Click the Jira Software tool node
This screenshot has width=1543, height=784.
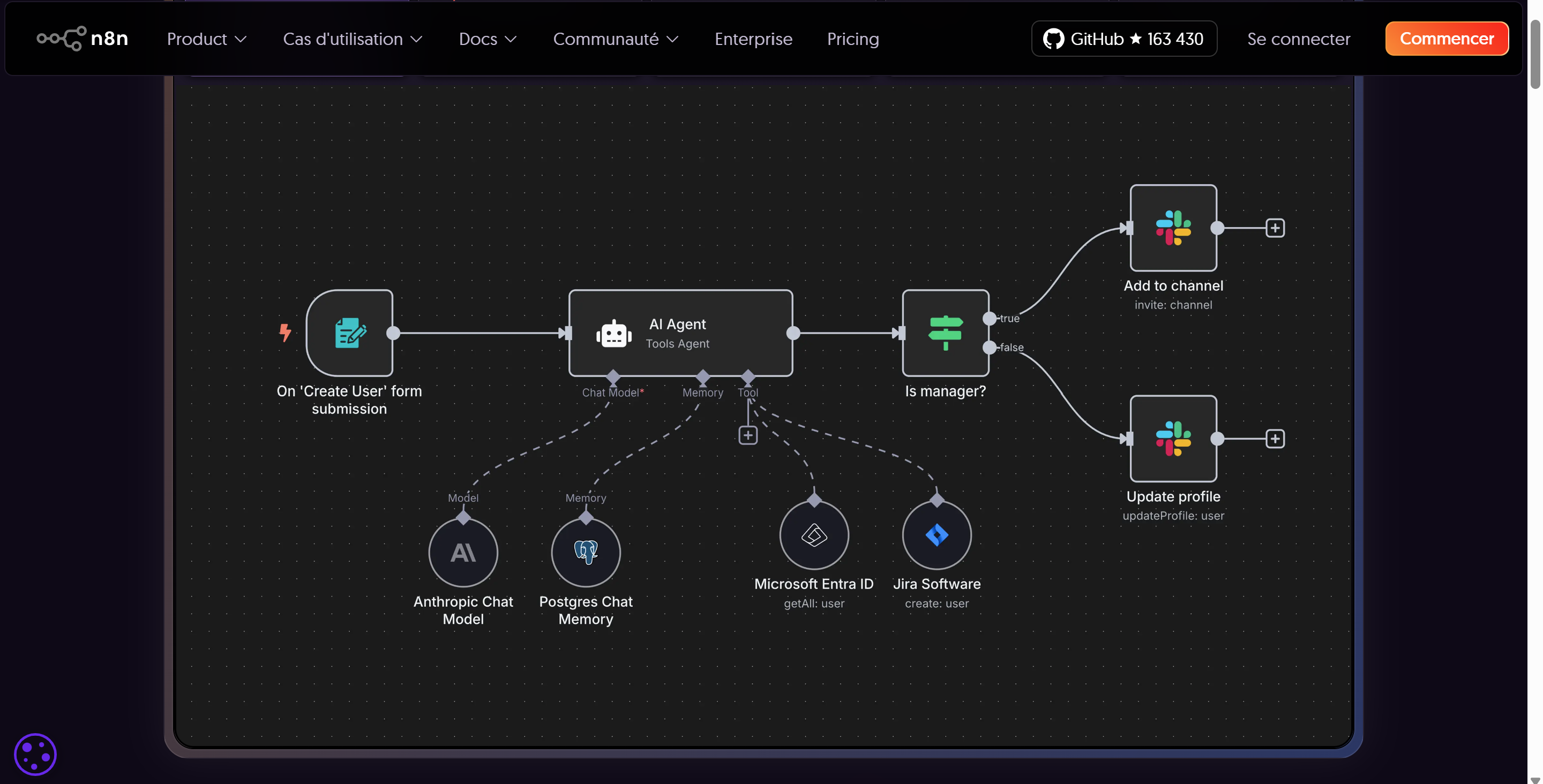[x=937, y=535]
